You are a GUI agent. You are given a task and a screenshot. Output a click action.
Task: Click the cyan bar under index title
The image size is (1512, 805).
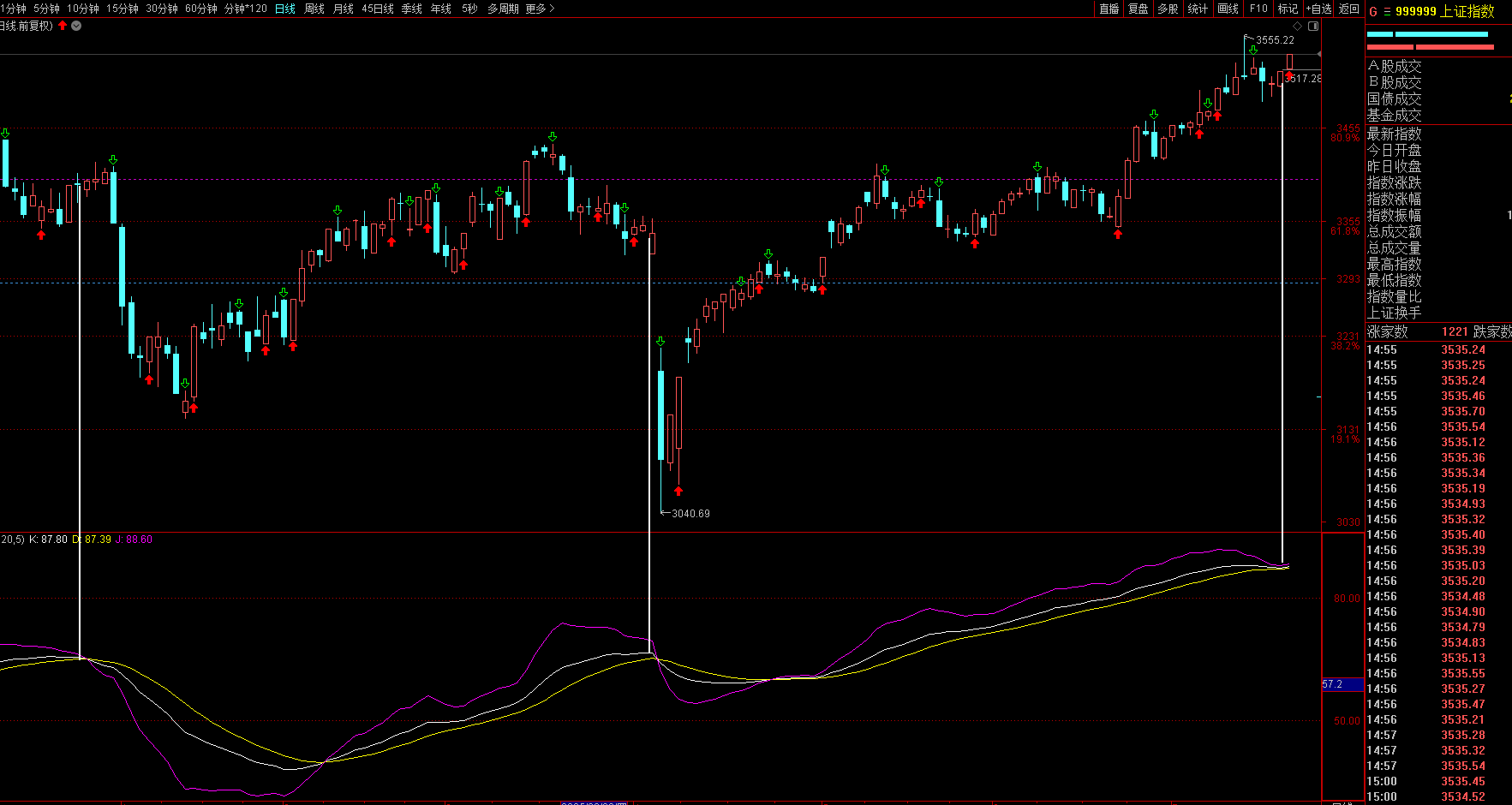1427,34
